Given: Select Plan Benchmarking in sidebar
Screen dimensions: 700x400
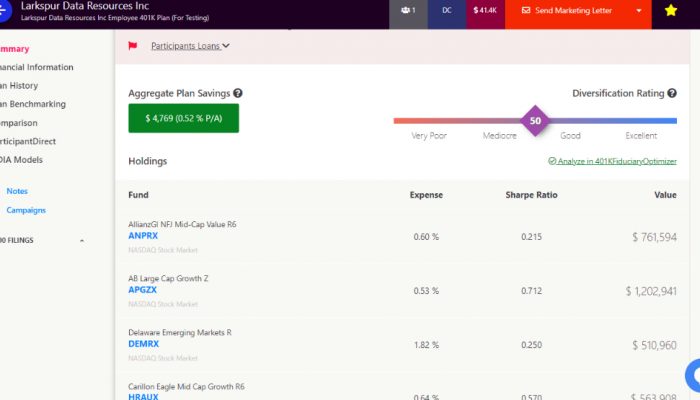Looking at the screenshot, I should click(32, 104).
